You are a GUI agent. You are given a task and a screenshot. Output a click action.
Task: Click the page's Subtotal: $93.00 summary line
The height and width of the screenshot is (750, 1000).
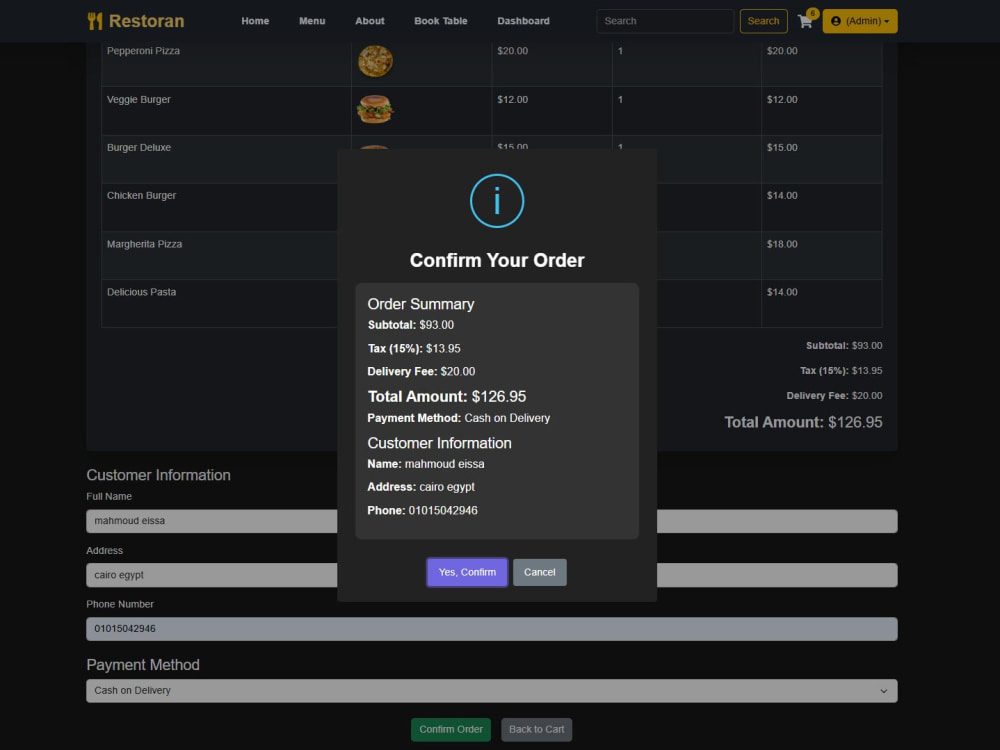pyautogui.click(x=844, y=346)
